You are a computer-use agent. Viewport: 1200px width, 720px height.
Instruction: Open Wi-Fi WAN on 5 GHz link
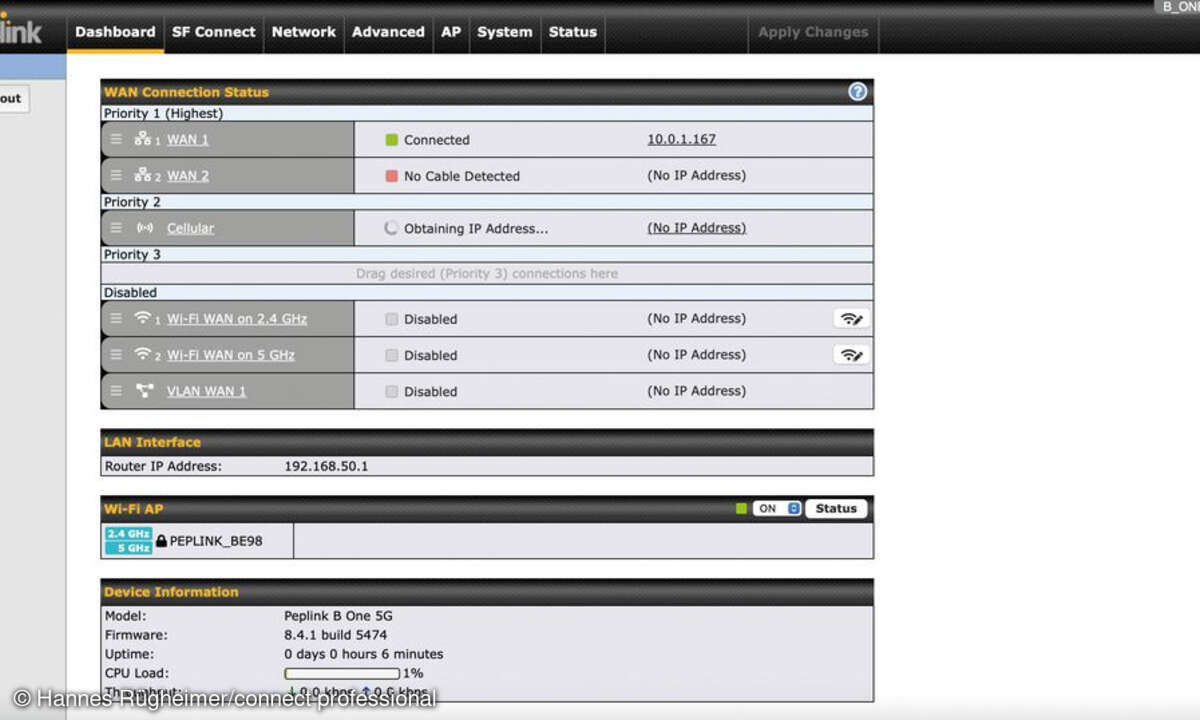pyautogui.click(x=231, y=355)
